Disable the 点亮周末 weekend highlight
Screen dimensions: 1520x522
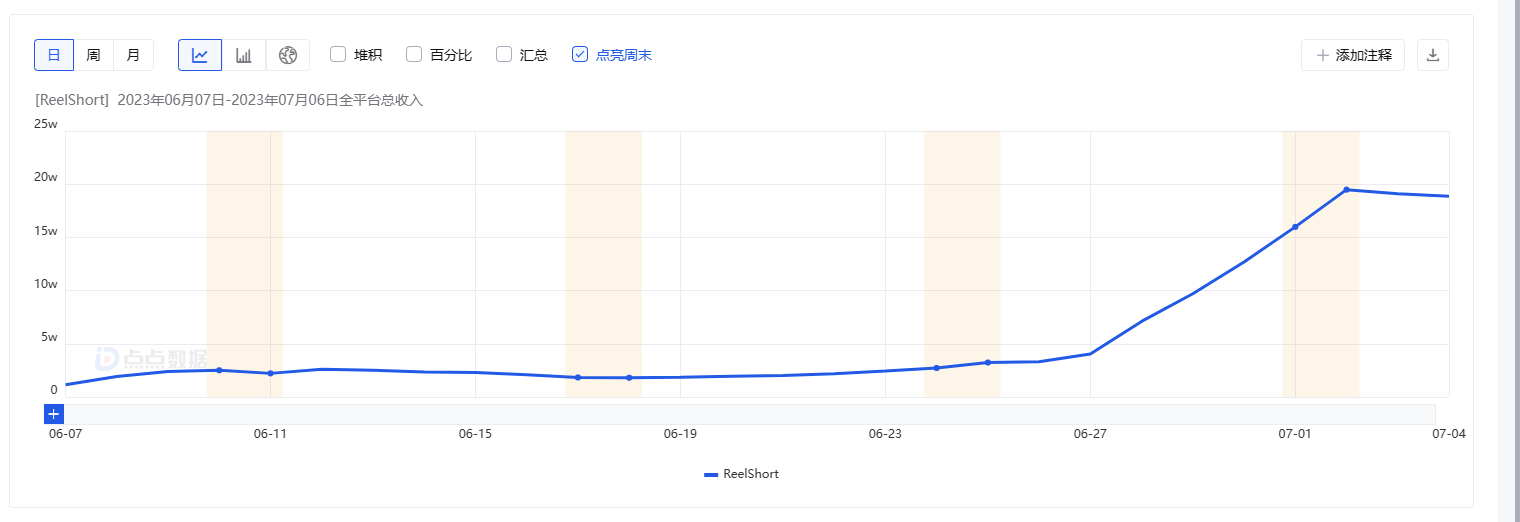click(x=580, y=54)
